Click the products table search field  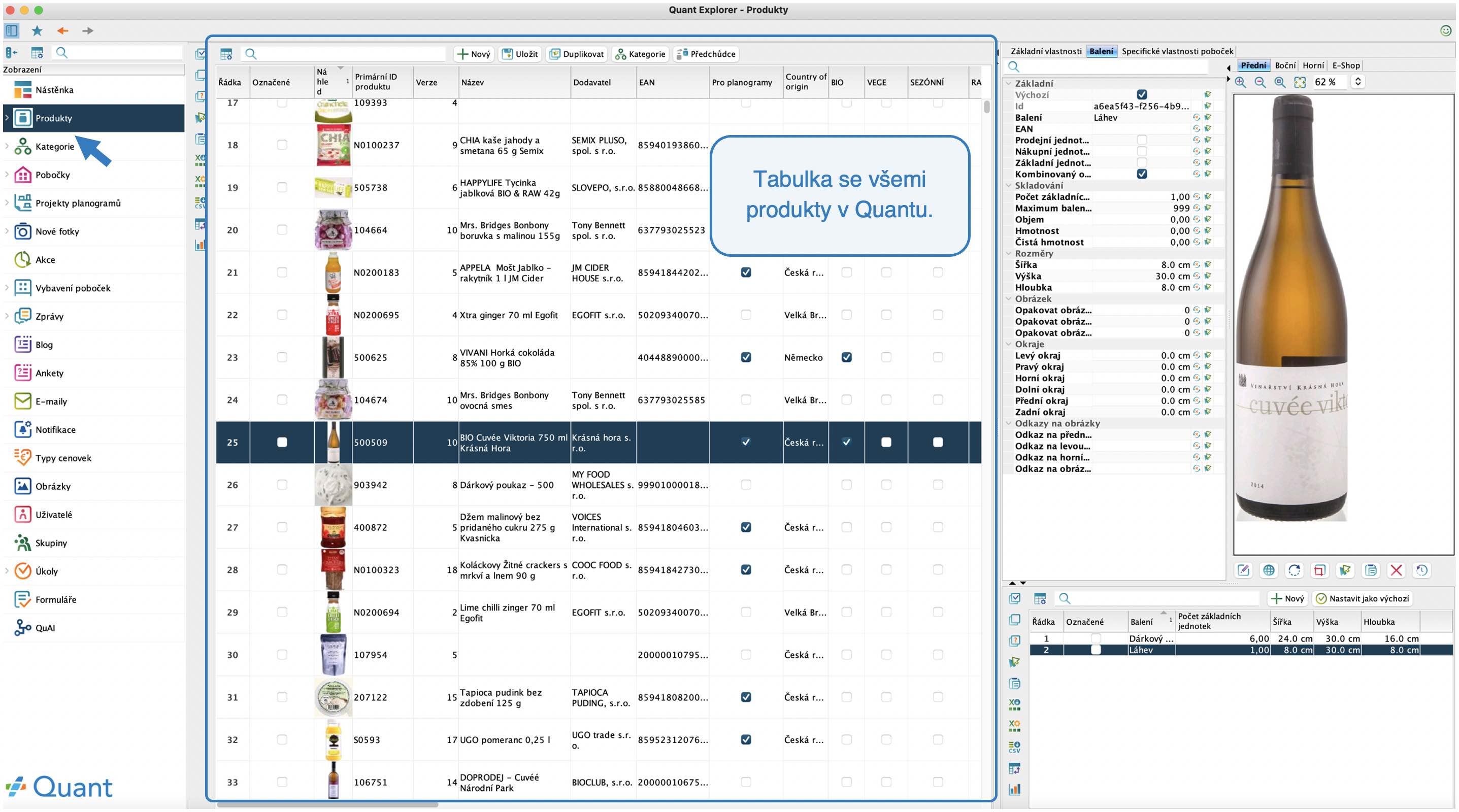[344, 54]
